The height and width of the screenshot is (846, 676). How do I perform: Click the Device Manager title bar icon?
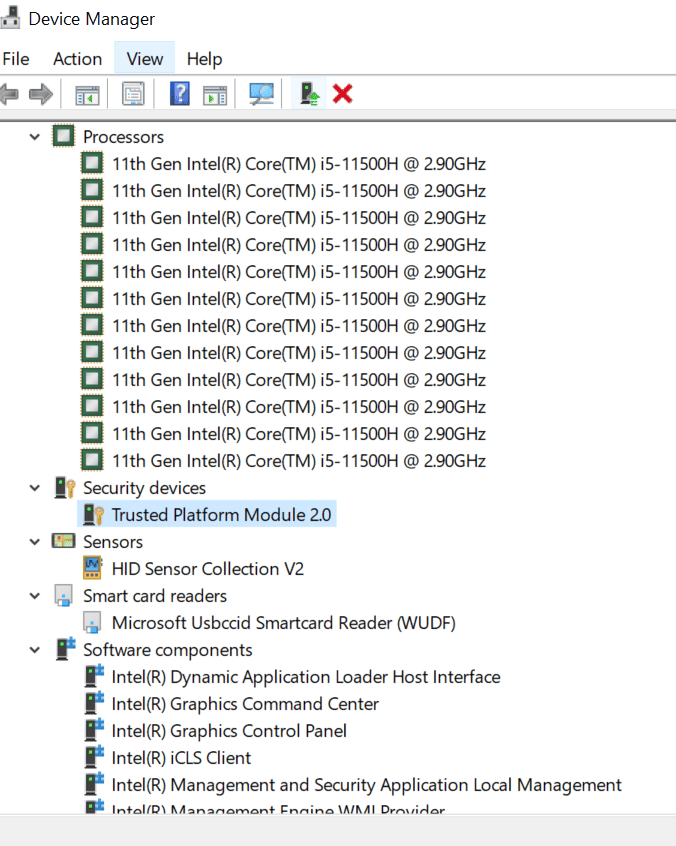(x=10, y=17)
